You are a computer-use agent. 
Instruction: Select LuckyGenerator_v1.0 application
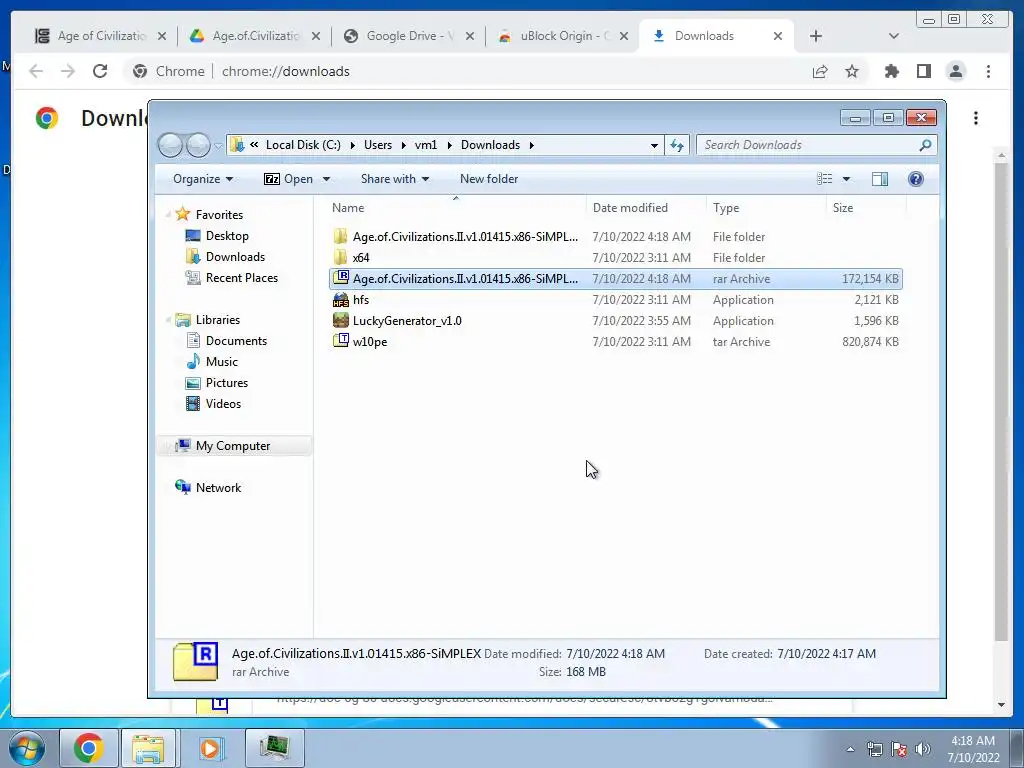click(616, 321)
